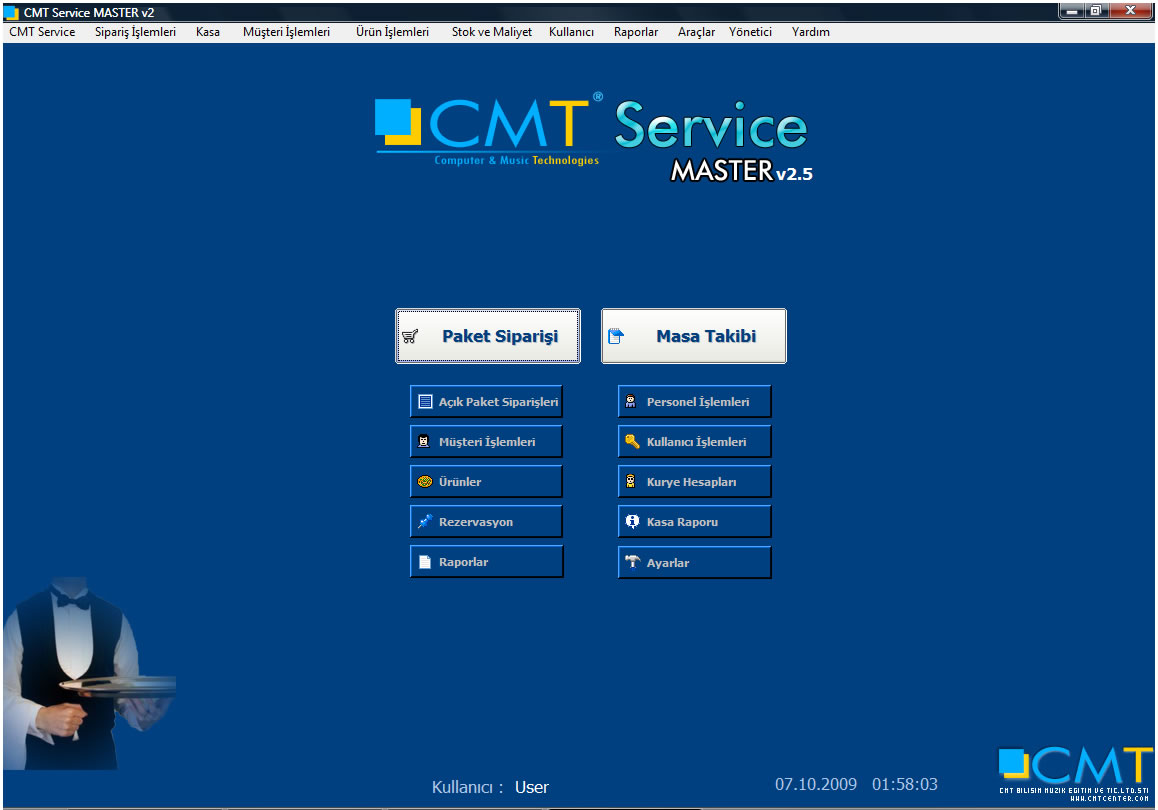
Task: Open the Yardım menu
Action: pyautogui.click(x=810, y=32)
